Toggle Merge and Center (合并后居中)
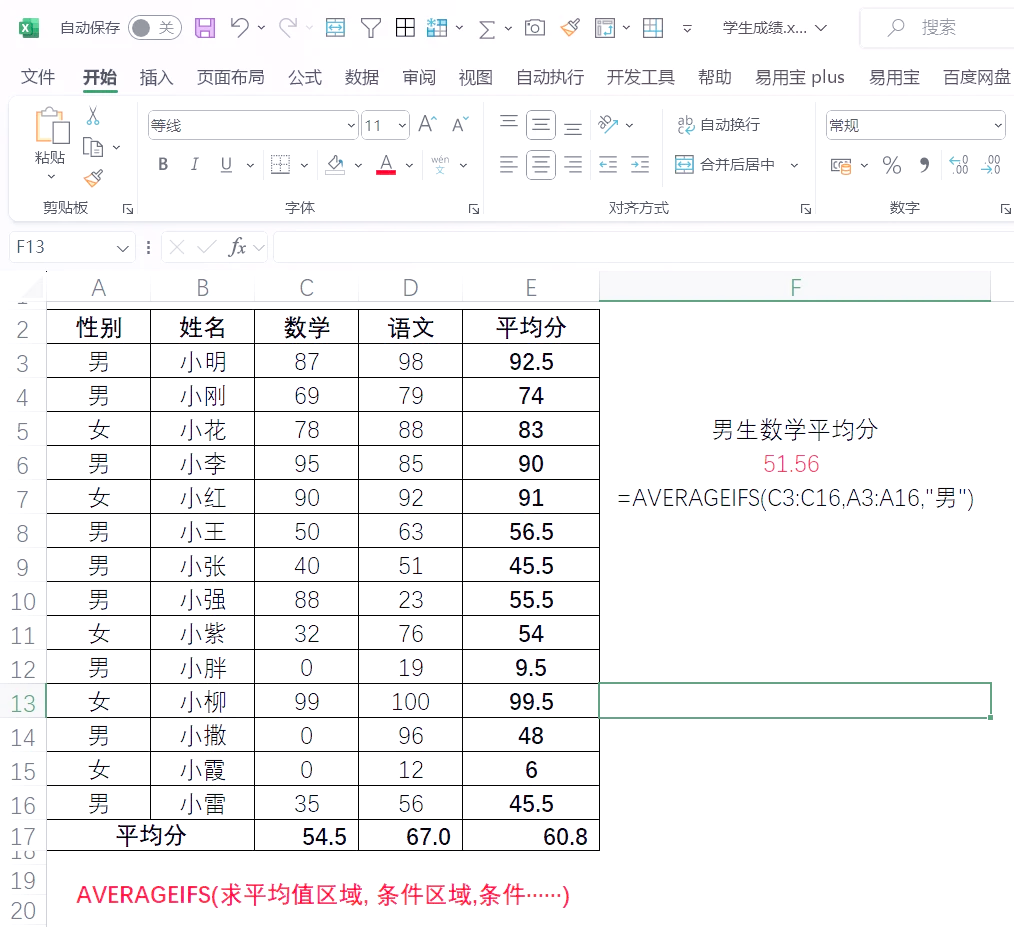Viewport: 1014px width, 927px height. (x=725, y=165)
